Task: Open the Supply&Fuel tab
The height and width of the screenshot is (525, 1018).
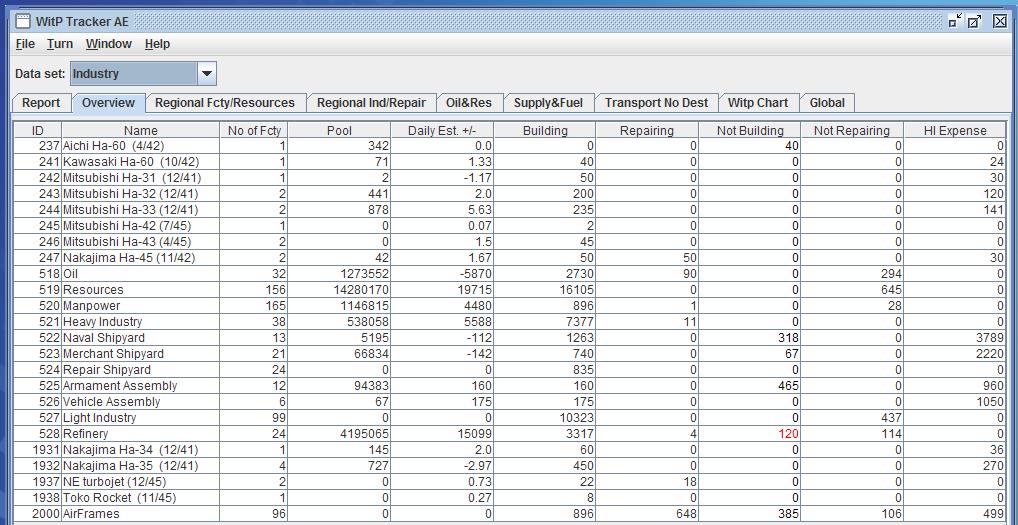Action: click(549, 103)
